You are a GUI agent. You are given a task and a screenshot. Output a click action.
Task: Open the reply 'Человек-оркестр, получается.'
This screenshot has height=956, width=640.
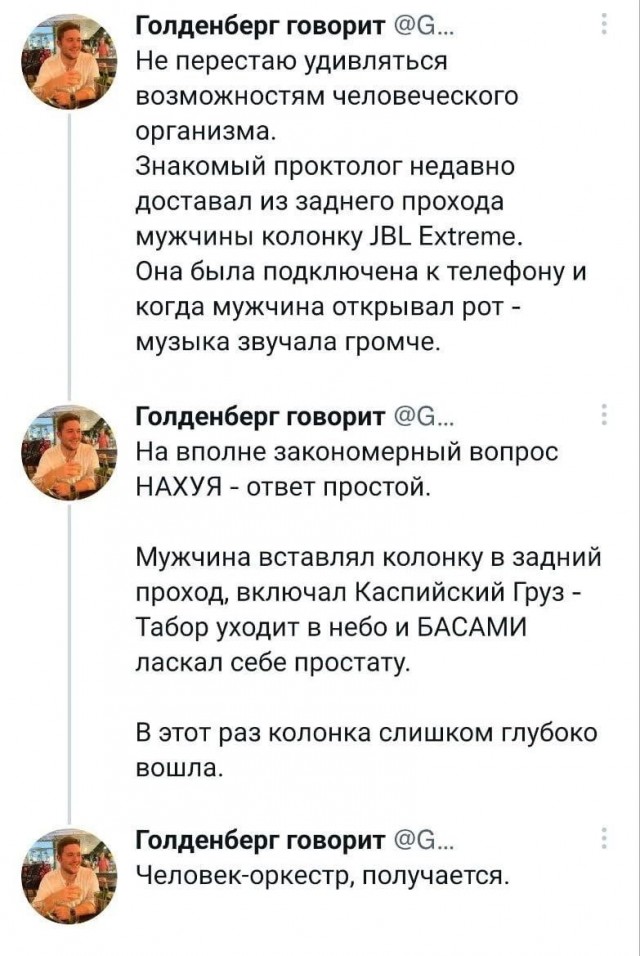point(323,876)
